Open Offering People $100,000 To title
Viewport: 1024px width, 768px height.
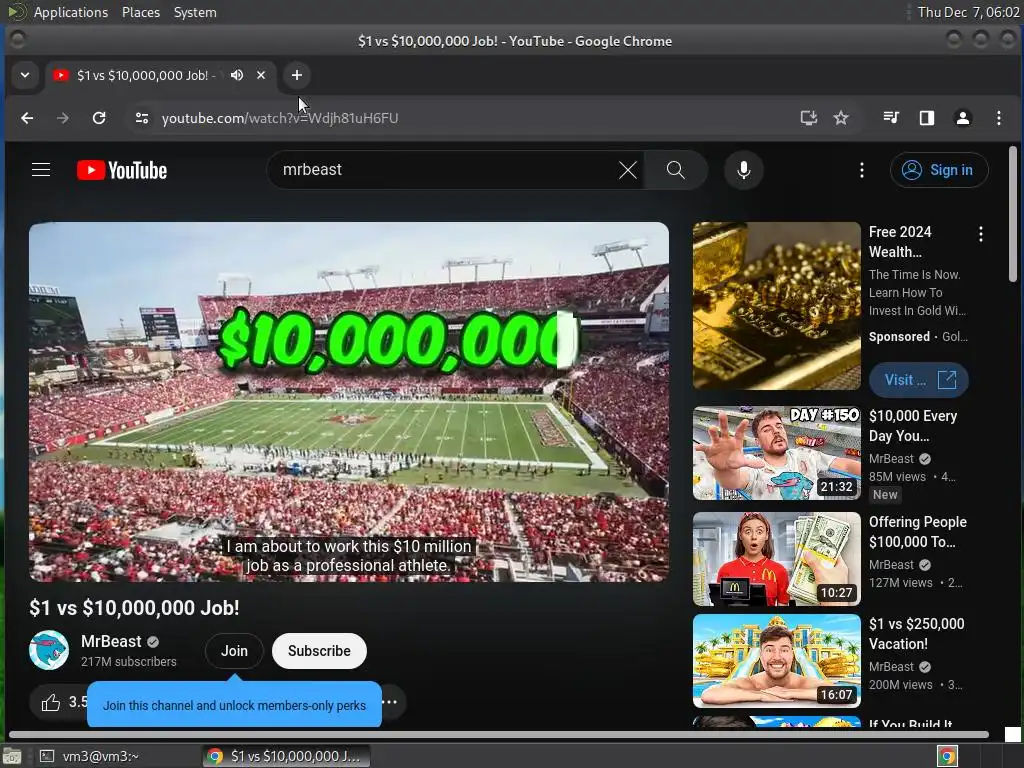click(x=918, y=532)
